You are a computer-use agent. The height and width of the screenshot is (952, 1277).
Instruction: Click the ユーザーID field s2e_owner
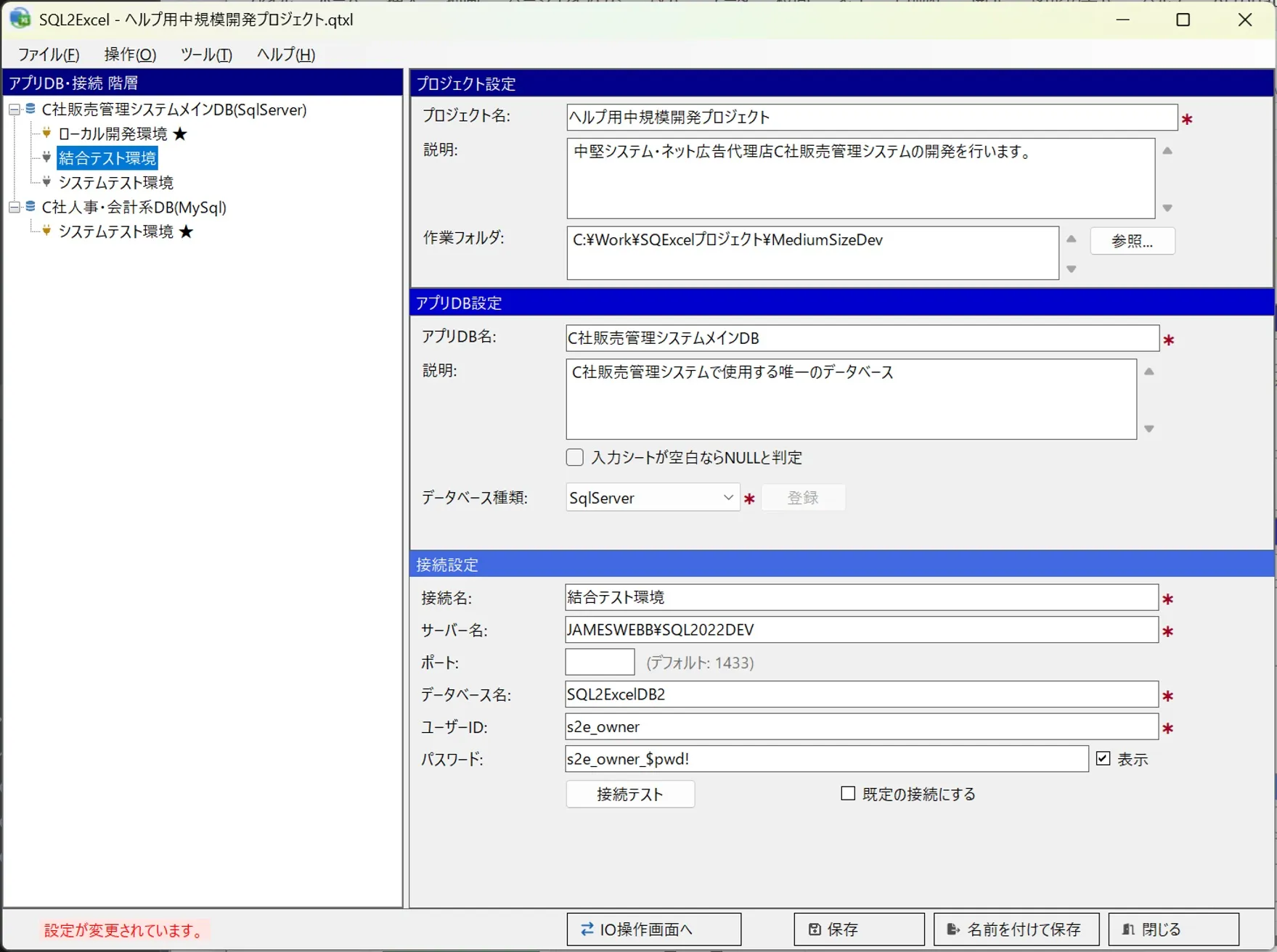pos(862,726)
